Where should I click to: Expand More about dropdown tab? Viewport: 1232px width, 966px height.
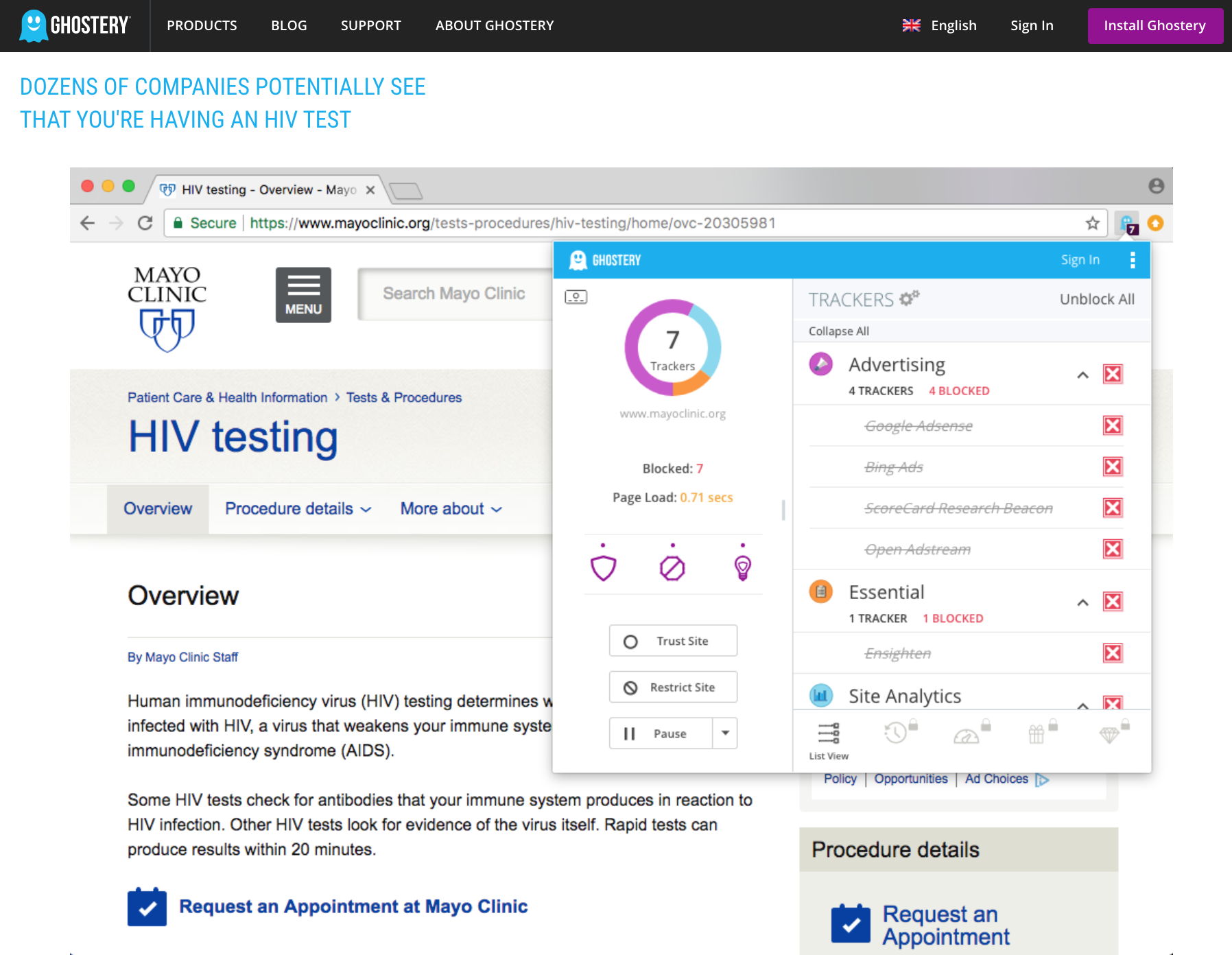(x=451, y=508)
